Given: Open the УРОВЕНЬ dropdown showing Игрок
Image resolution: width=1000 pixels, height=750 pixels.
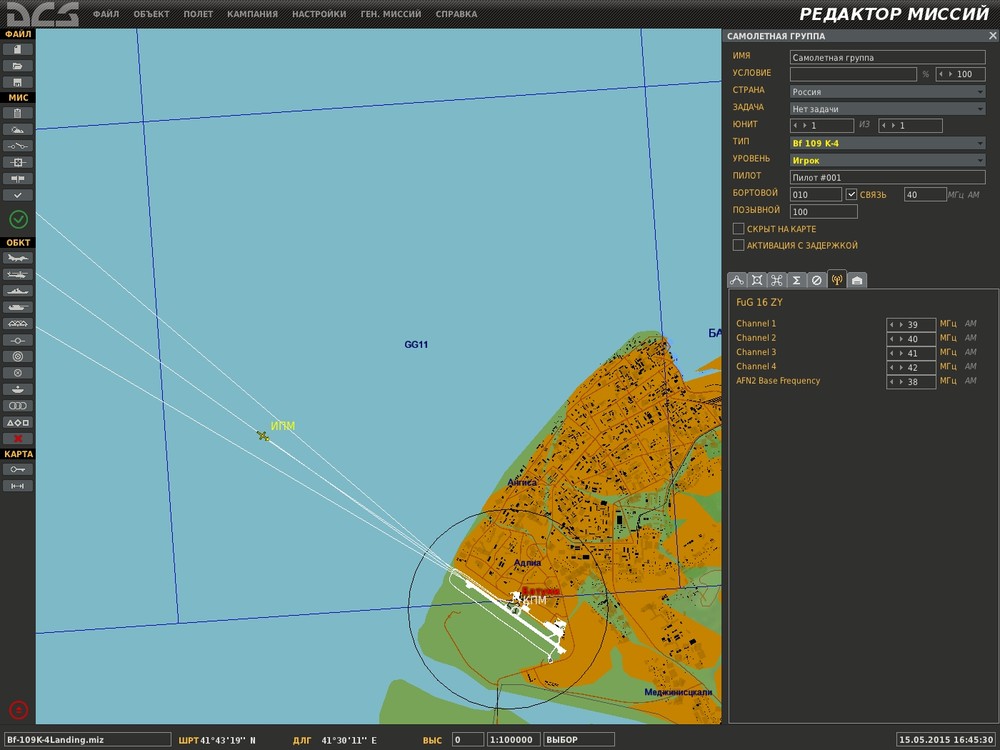Looking at the screenshot, I should 887,160.
